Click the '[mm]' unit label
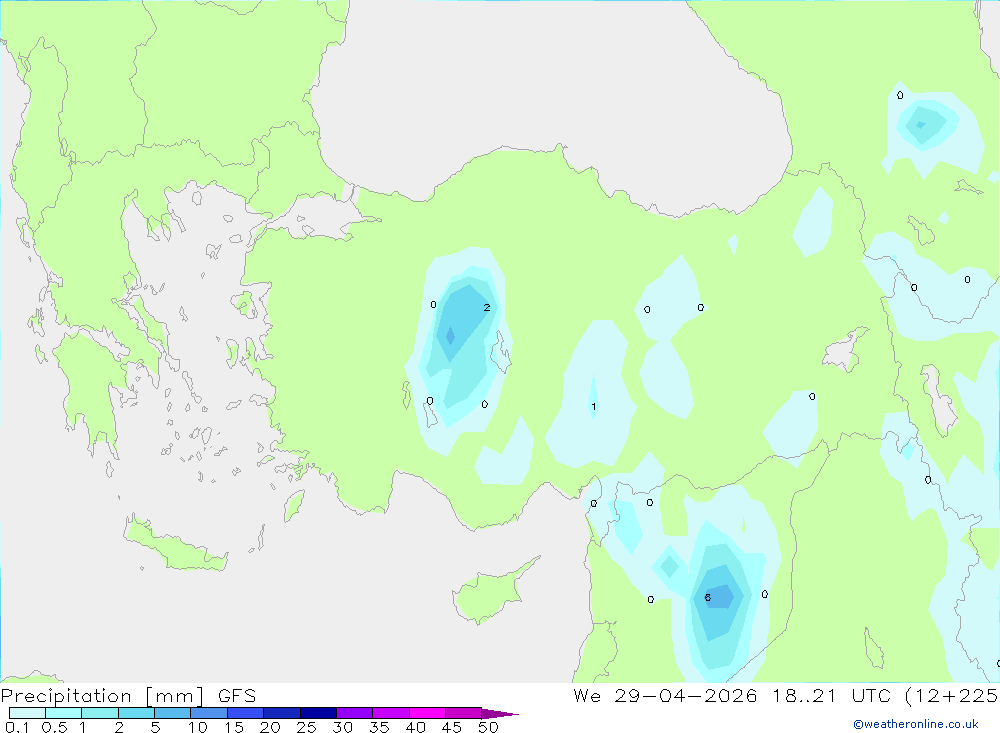Screen dimensions: 1000x733 click(x=175, y=696)
